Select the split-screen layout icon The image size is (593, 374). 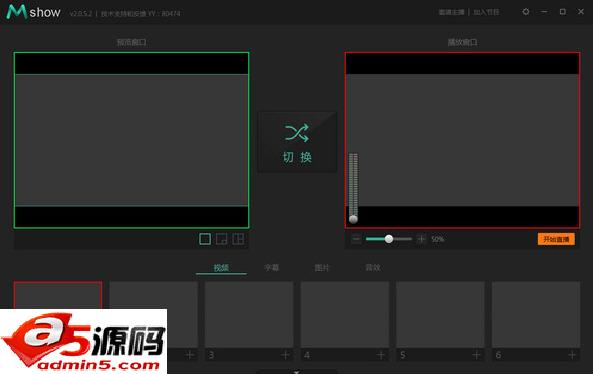click(238, 239)
